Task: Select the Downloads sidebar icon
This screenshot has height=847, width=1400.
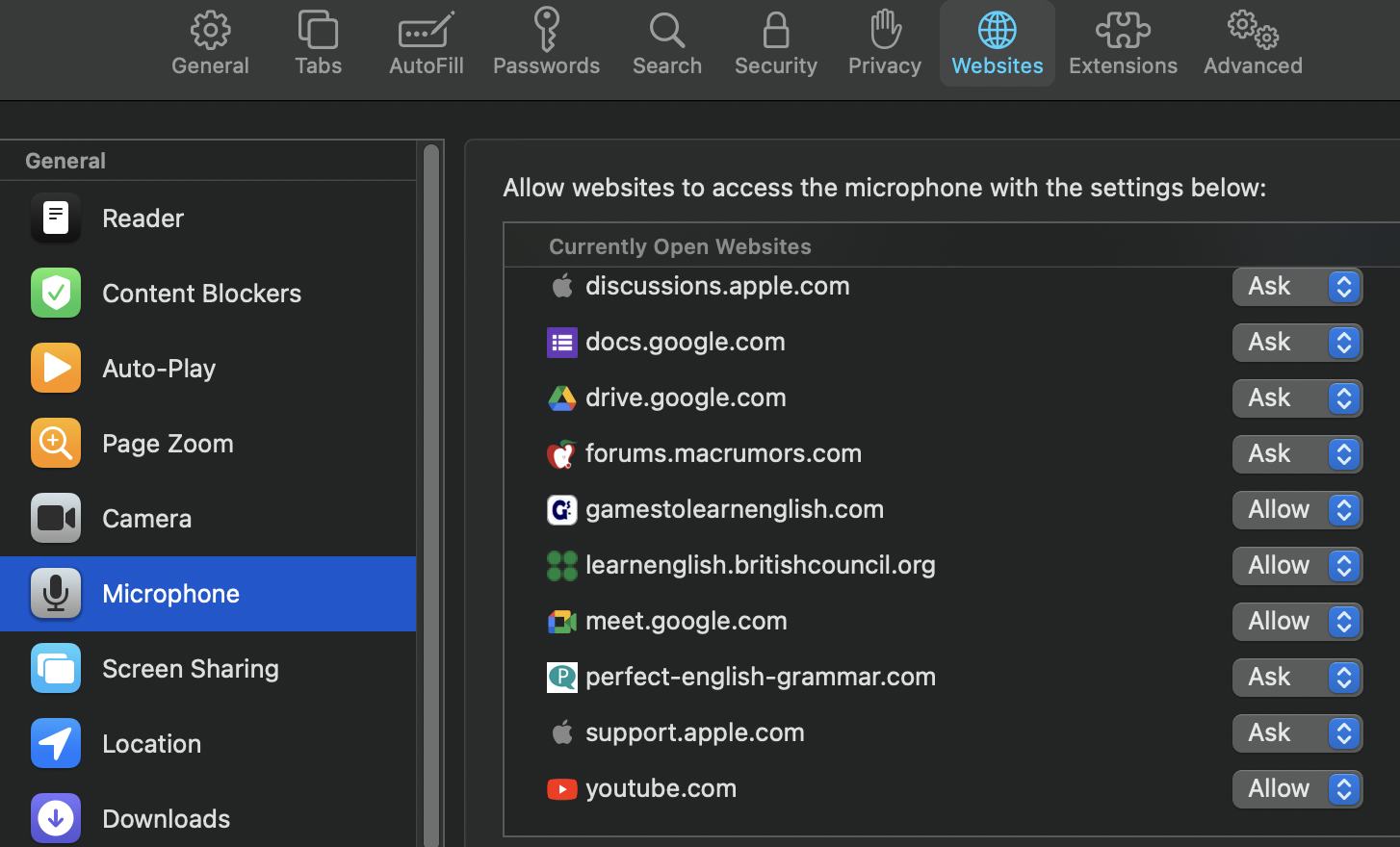Action: 56,818
